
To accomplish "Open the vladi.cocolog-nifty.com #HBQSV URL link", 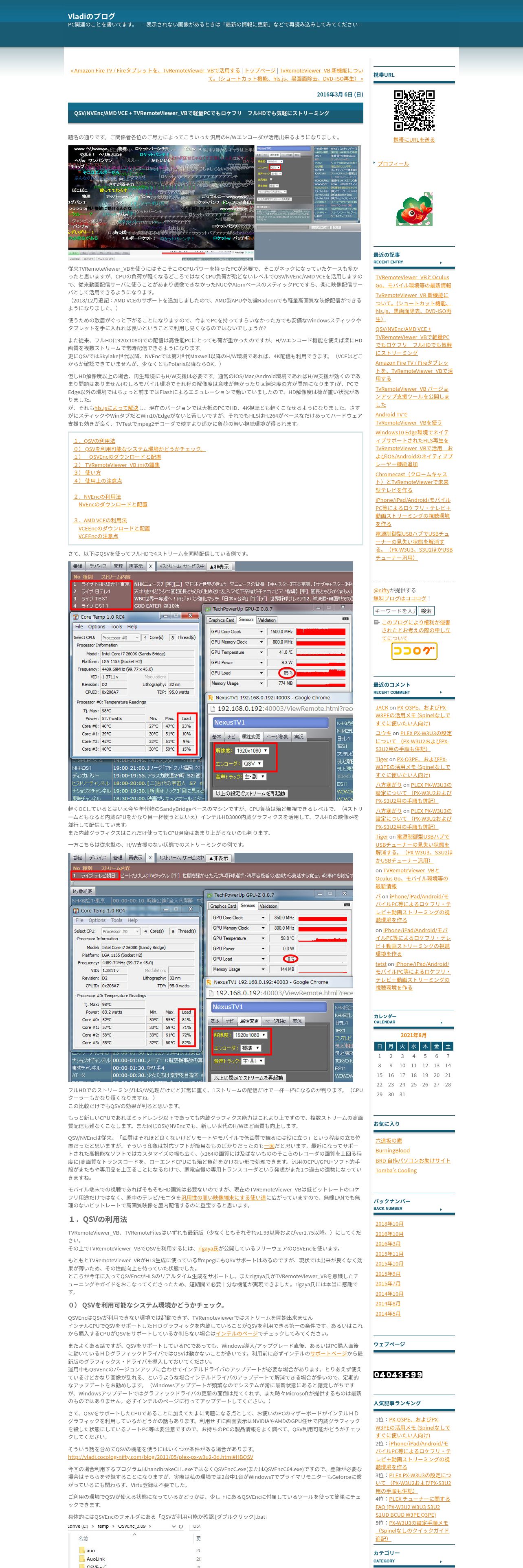I will [161, 1456].
